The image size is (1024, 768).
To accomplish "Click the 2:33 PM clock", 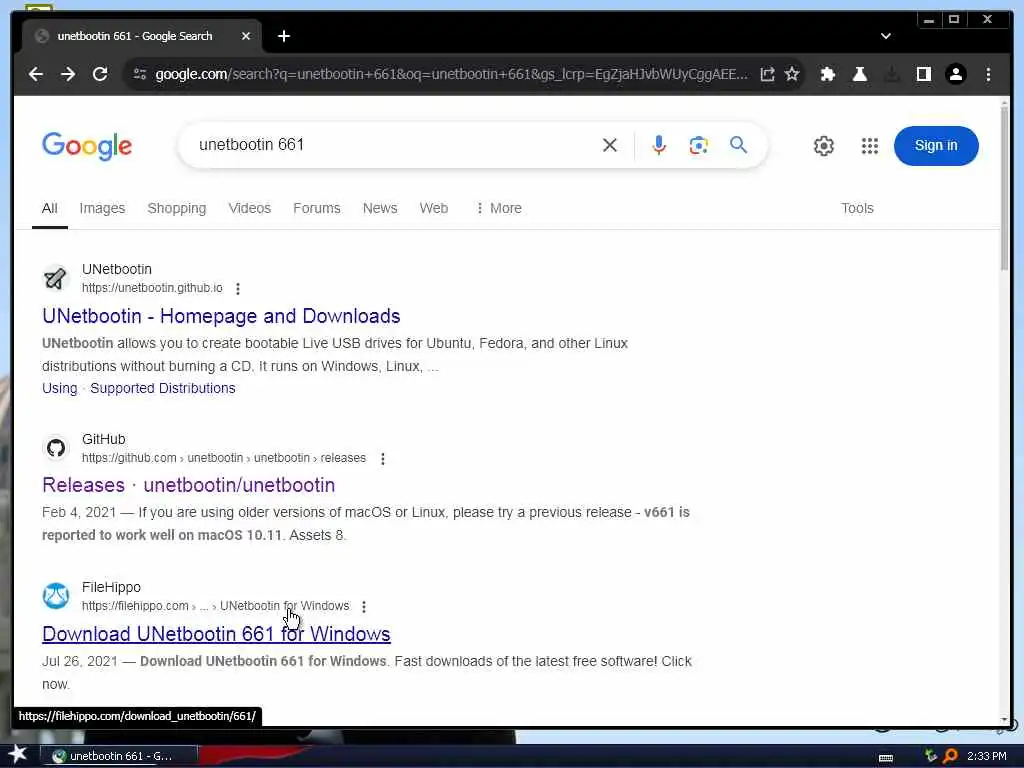I will coord(986,756).
